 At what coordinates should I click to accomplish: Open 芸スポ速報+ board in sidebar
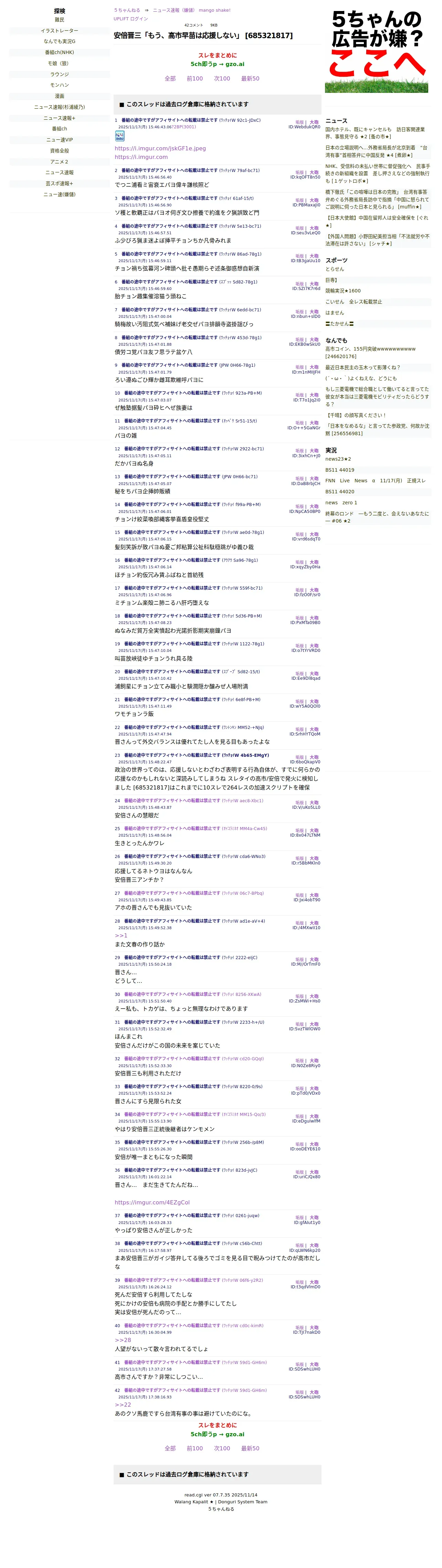click(x=60, y=184)
